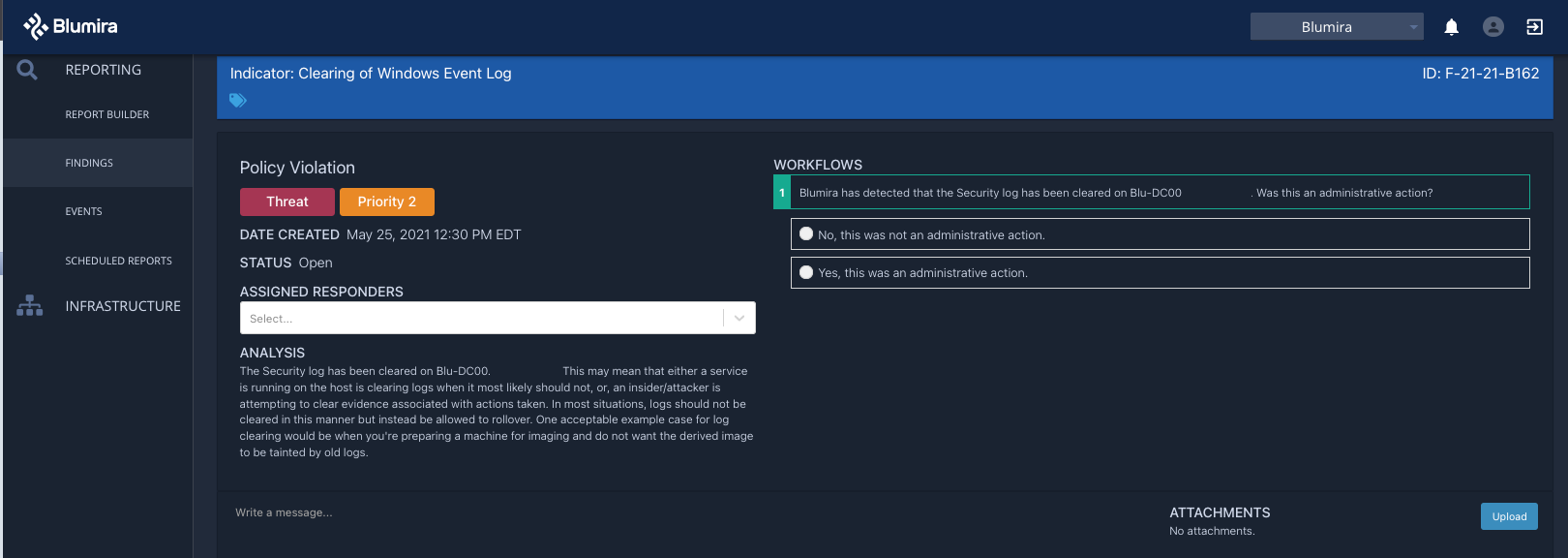
Task: Expand the Assigned Responders chevron
Action: click(x=739, y=318)
